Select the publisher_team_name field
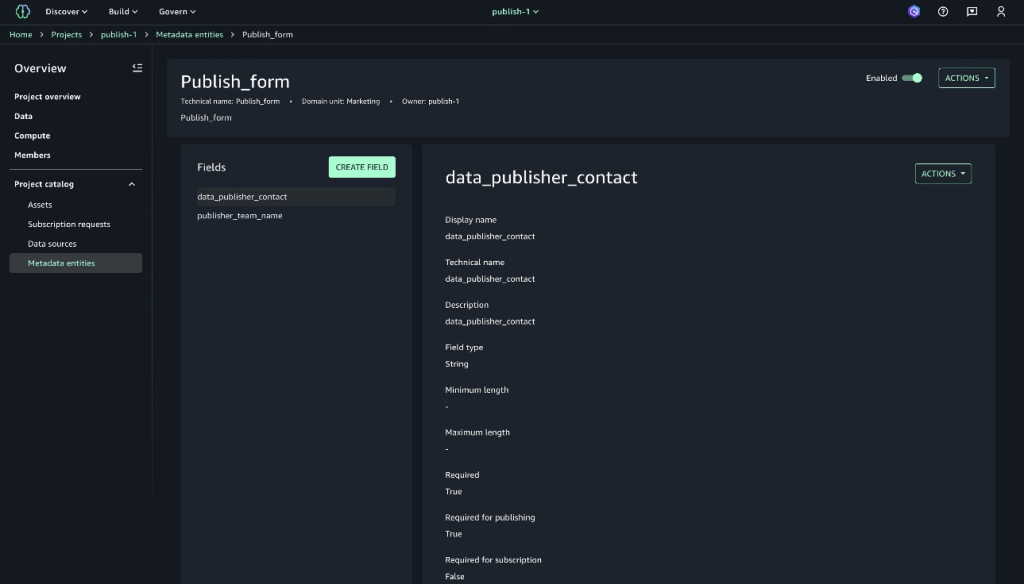This screenshot has height=584, width=1024. point(240,216)
